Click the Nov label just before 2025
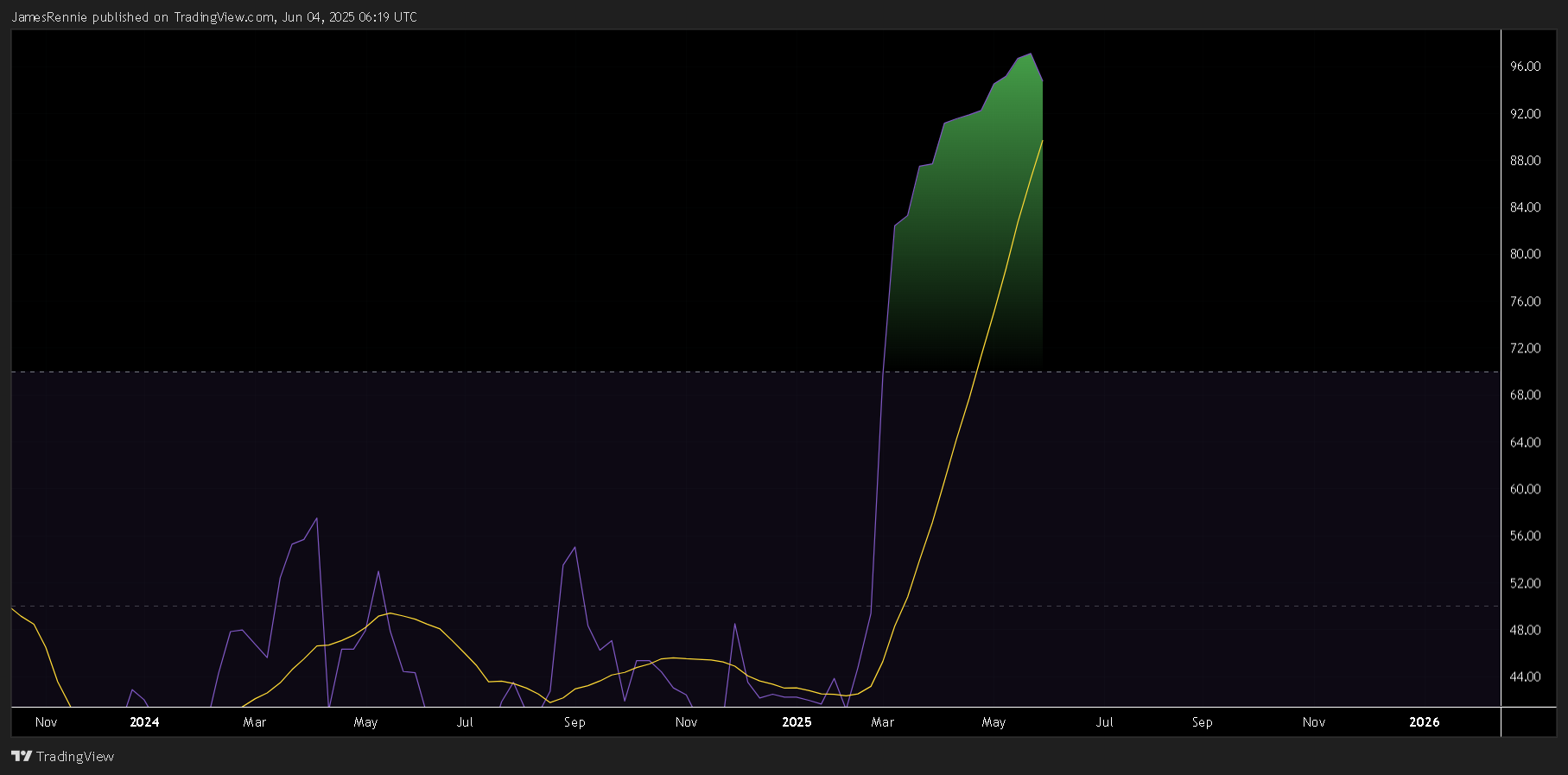 click(x=686, y=721)
